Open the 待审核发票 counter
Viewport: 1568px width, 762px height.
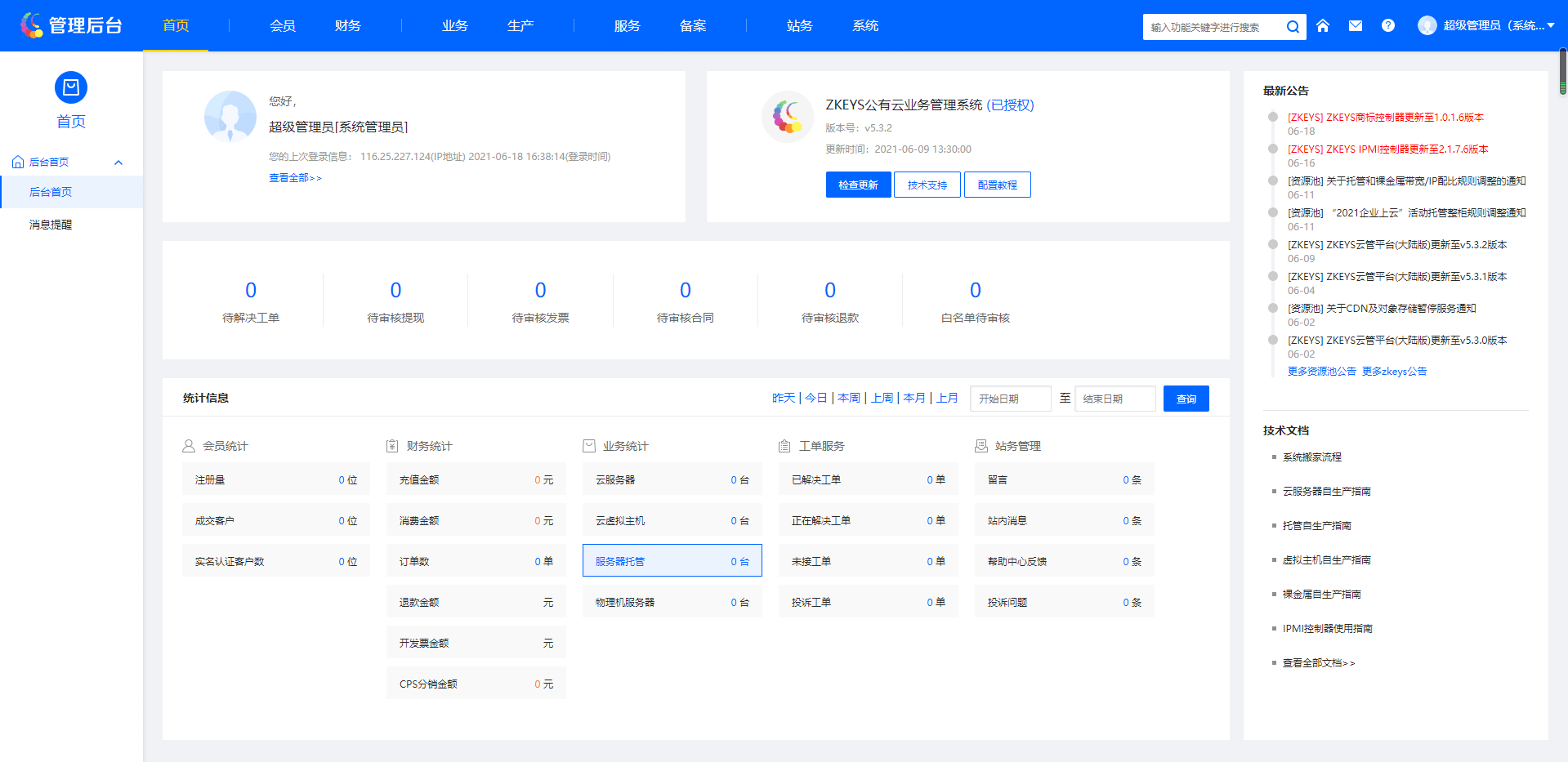click(x=540, y=301)
